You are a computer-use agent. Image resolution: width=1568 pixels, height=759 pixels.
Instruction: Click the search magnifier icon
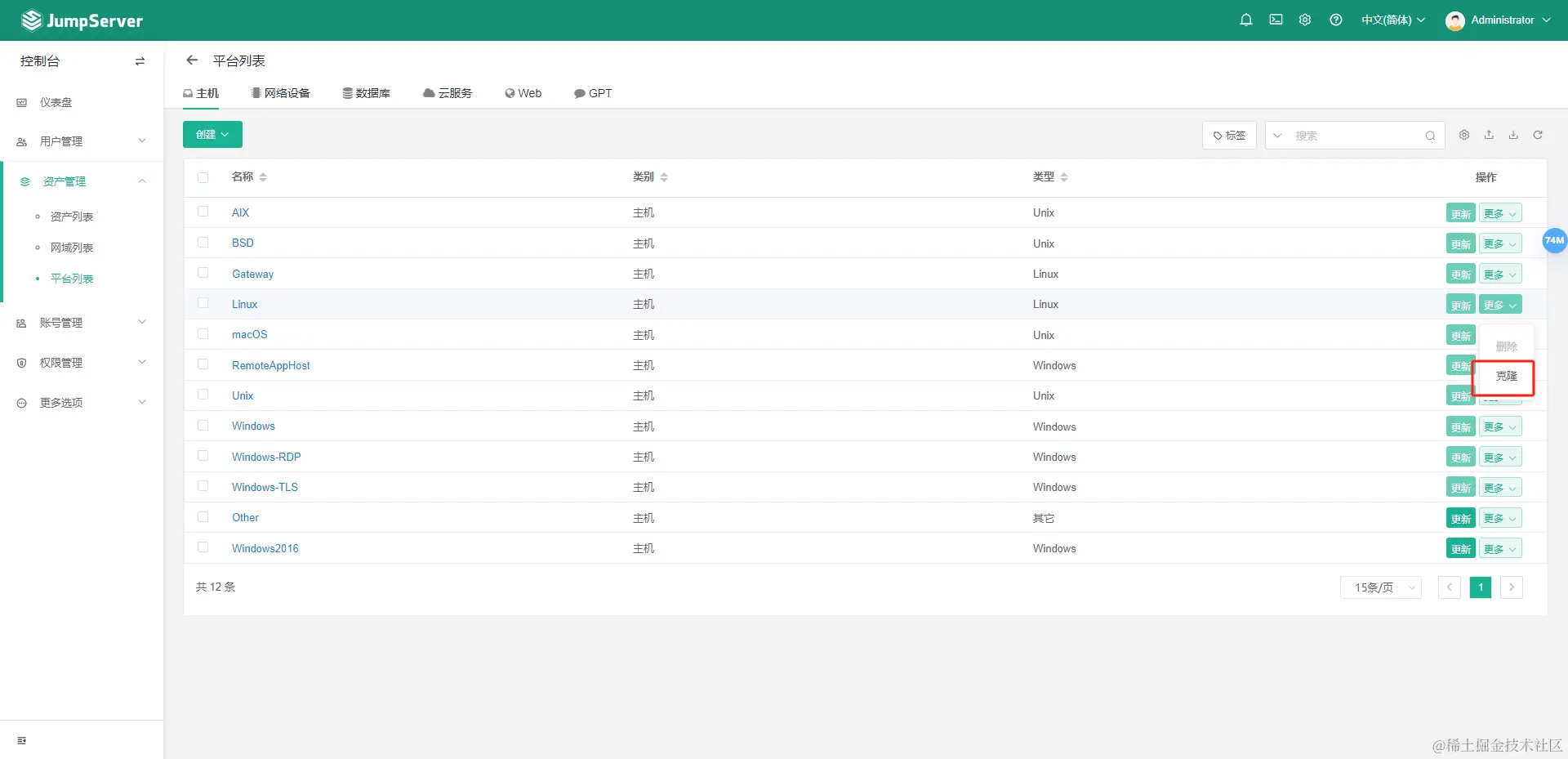coord(1430,136)
